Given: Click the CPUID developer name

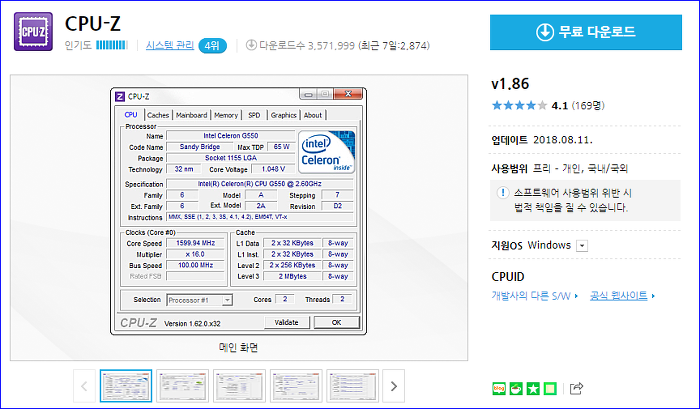Looking at the screenshot, I should point(508,277).
